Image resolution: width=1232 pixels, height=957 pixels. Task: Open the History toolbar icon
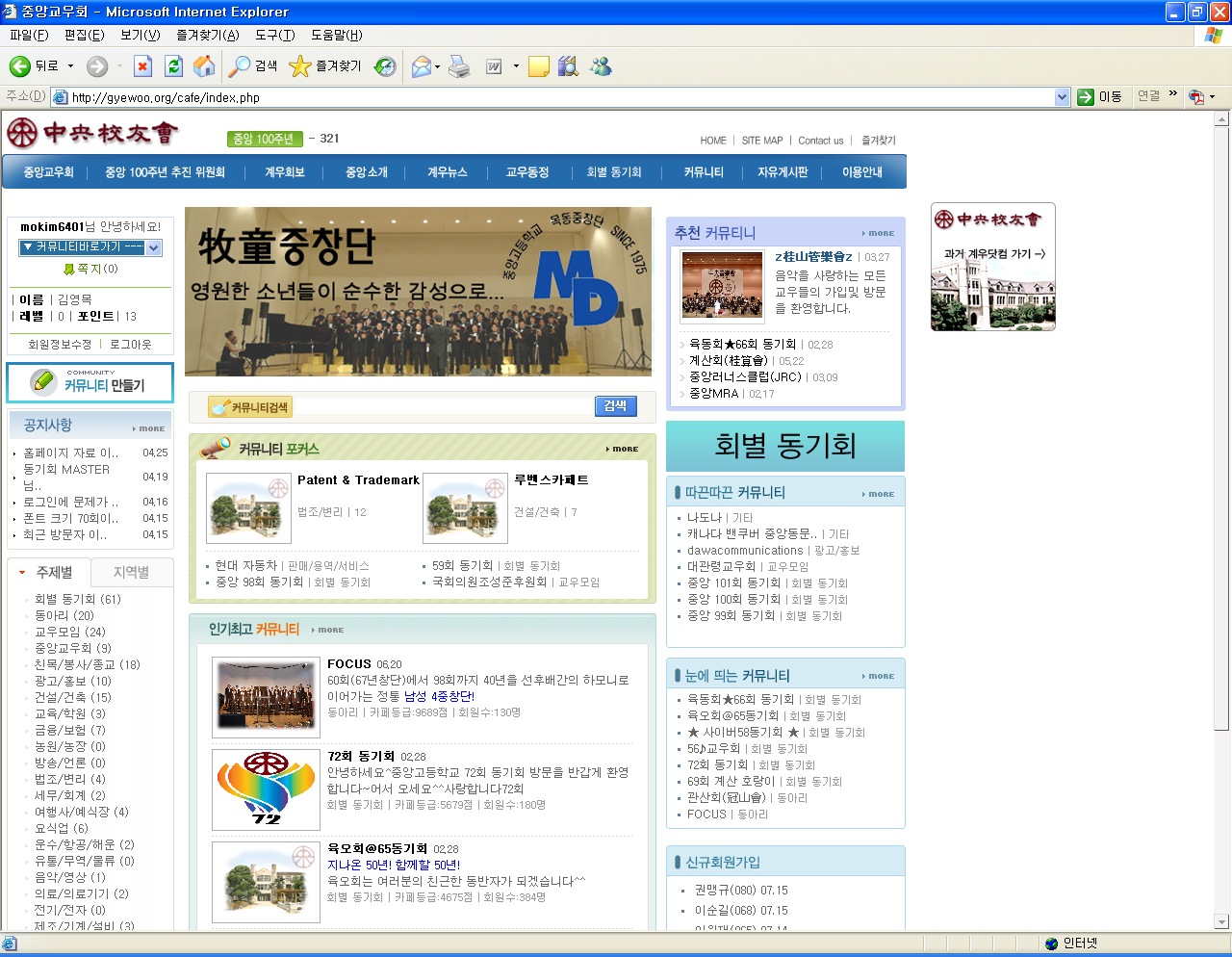385,66
